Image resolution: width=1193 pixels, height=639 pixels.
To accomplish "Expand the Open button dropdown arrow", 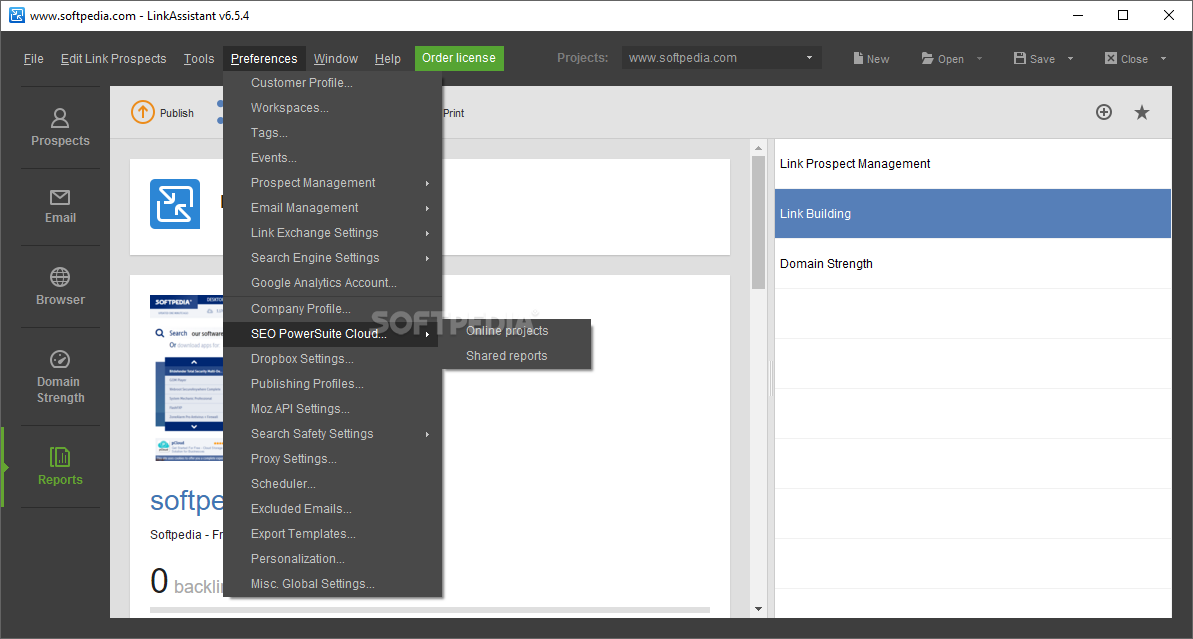I will coord(979,59).
